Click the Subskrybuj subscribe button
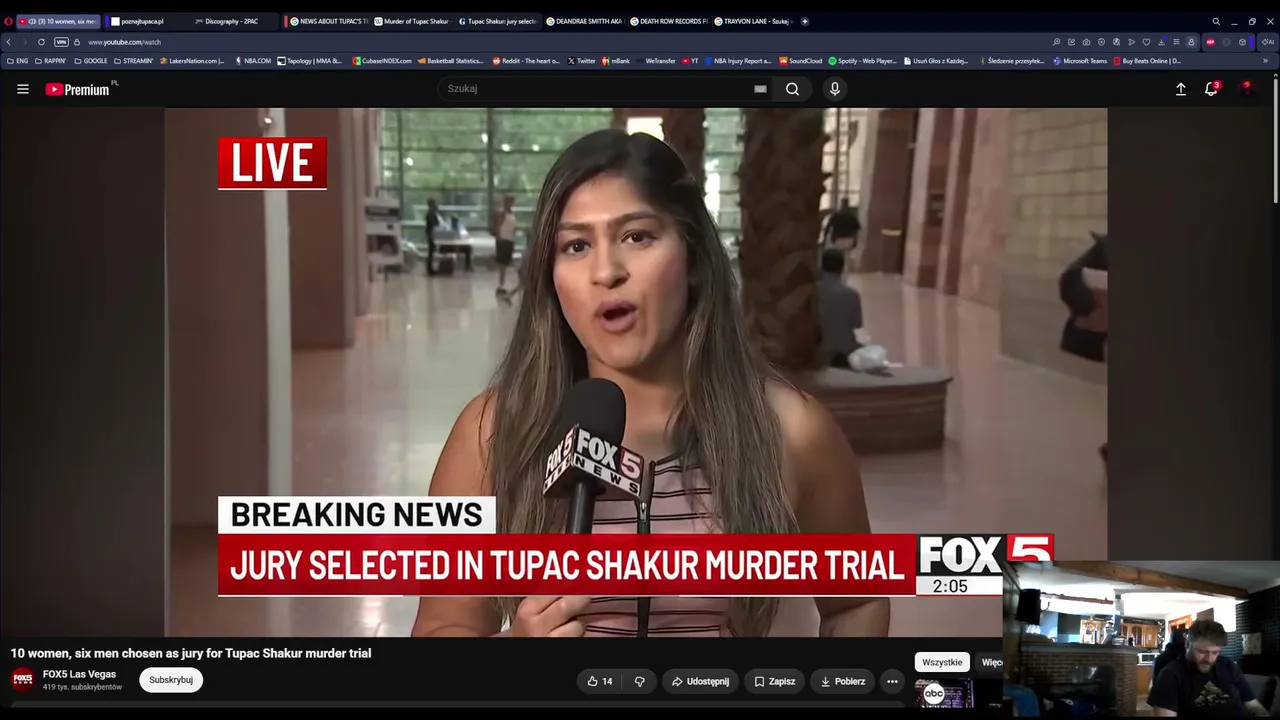 [x=171, y=680]
